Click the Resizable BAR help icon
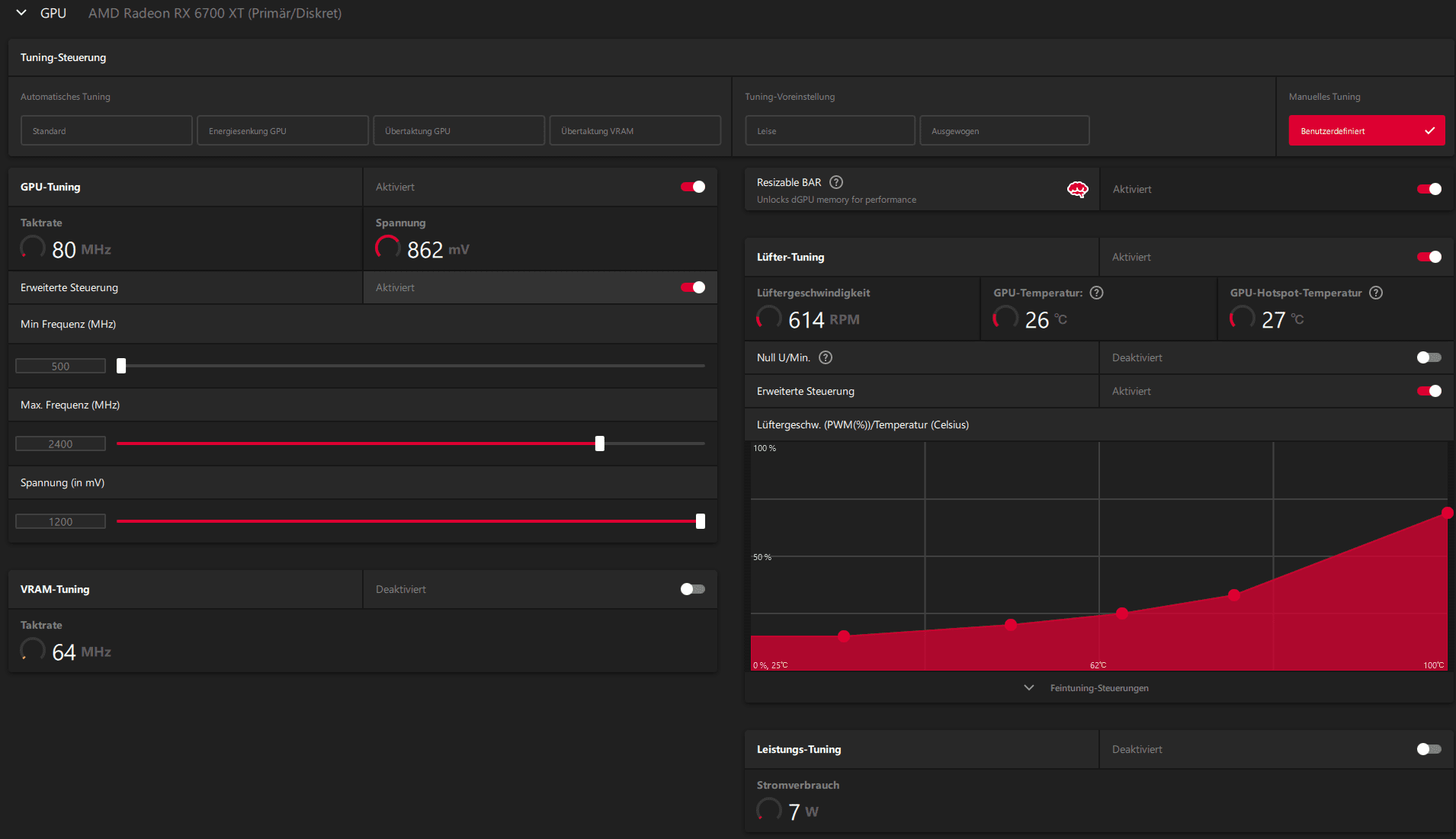Viewport: 1456px width, 839px height. [x=836, y=182]
